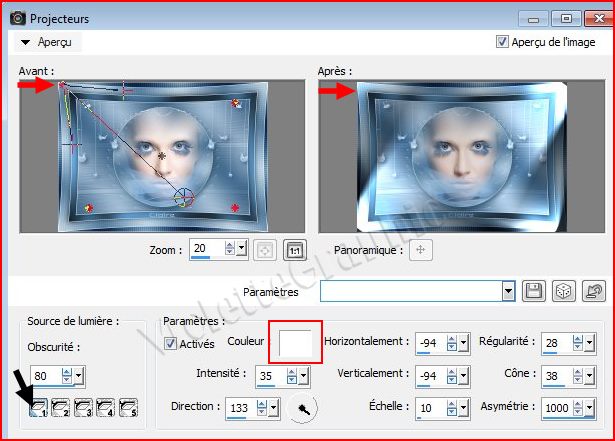Screen dimensions: 615x441
Task: Click the Après preview image
Action: tap(461, 156)
